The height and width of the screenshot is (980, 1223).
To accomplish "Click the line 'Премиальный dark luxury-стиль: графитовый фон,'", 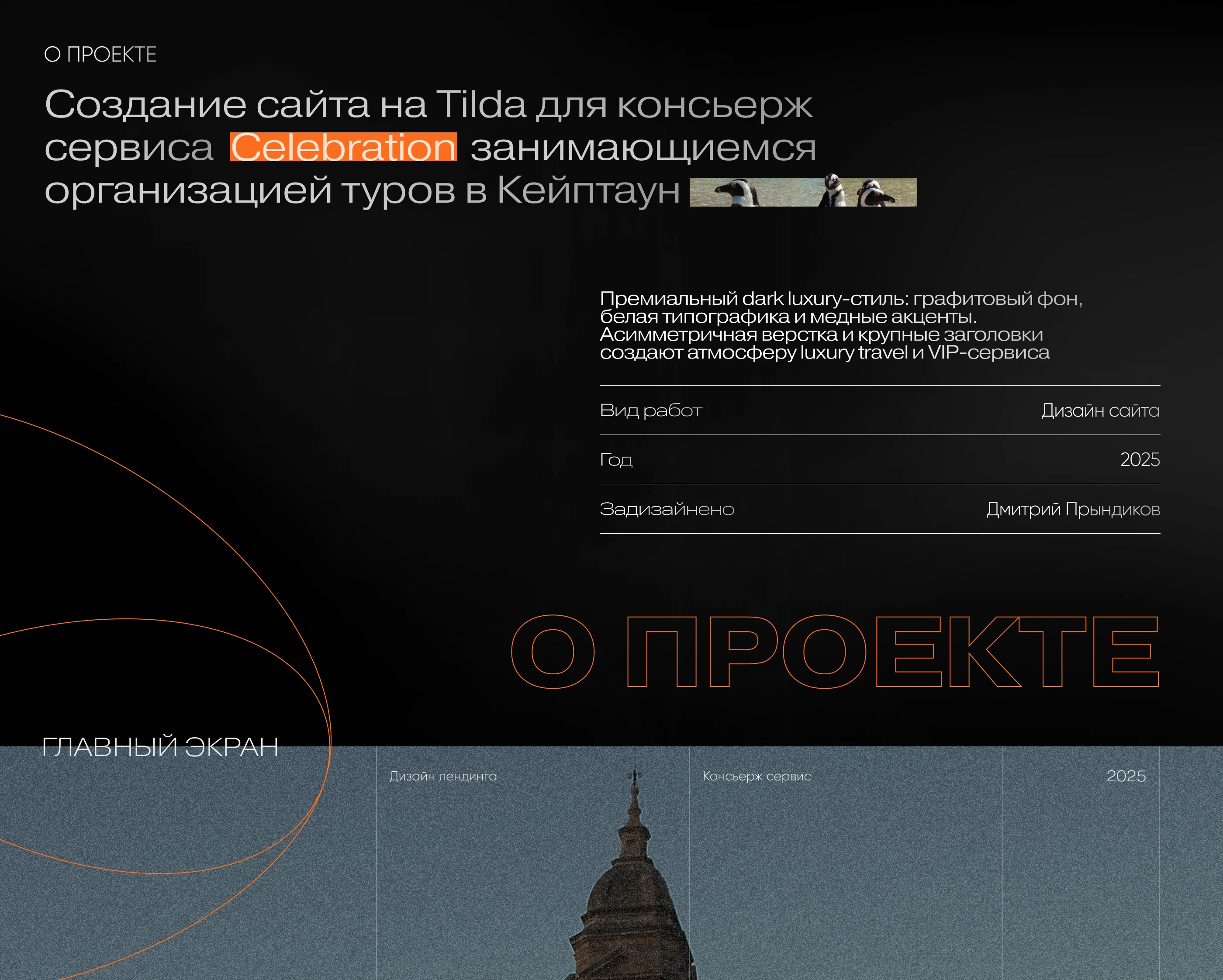I will (841, 298).
